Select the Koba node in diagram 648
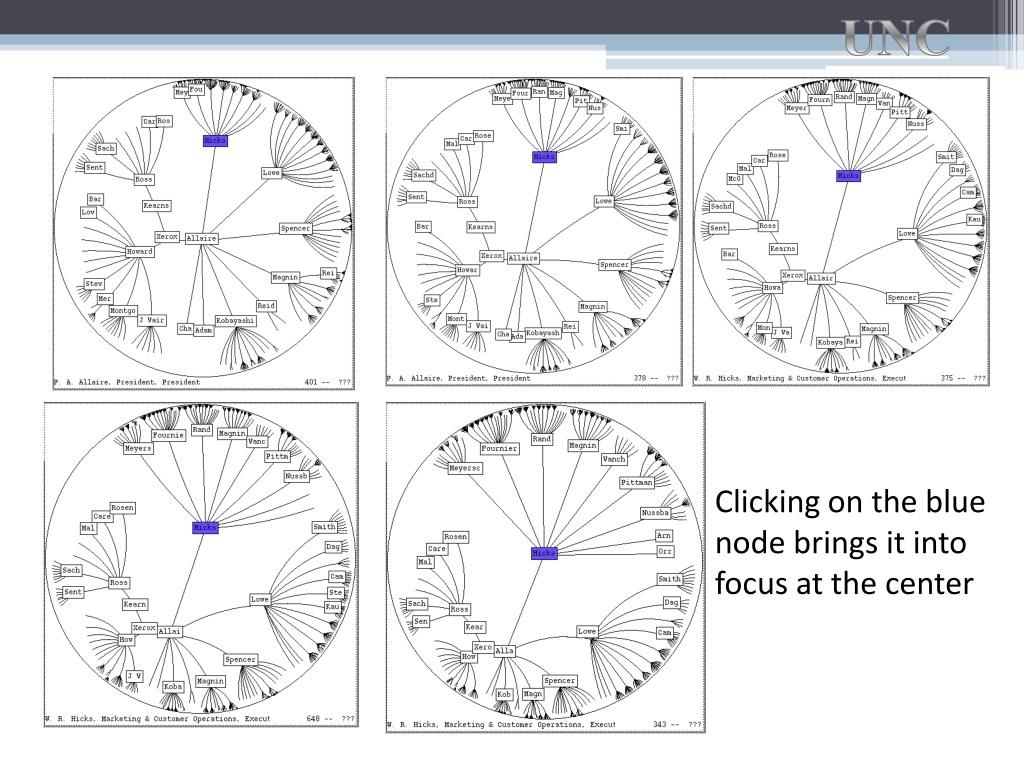Viewport: 1024px width, 768px height. (172, 686)
